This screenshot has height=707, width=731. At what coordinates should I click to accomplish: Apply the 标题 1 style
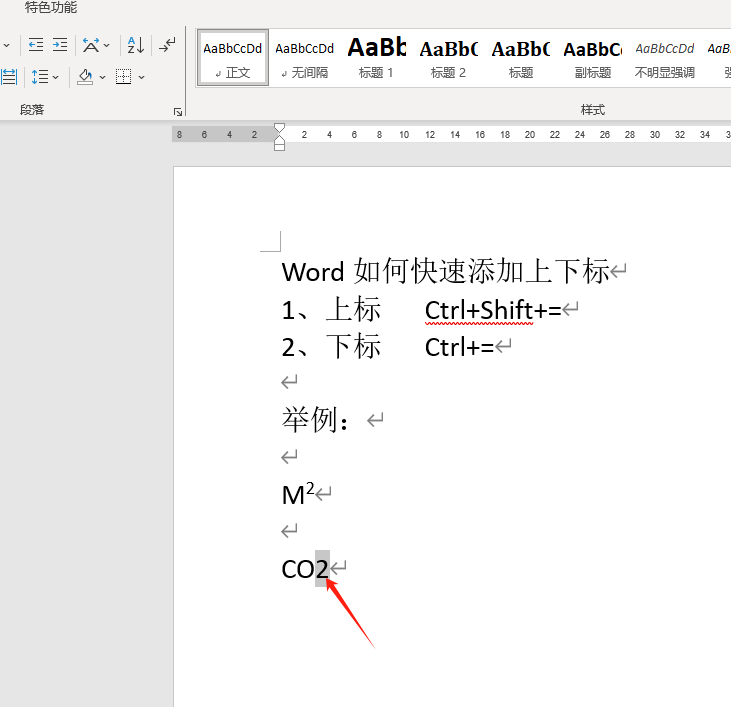tap(376, 58)
